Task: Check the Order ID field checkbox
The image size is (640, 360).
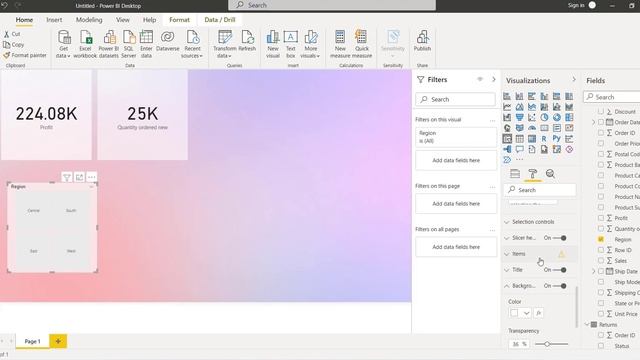Action: (601, 133)
